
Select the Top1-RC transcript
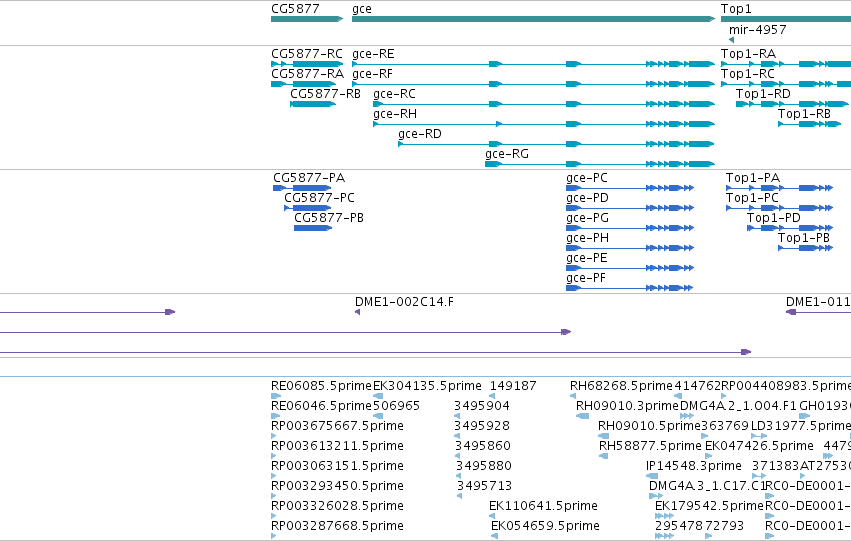tap(786, 84)
